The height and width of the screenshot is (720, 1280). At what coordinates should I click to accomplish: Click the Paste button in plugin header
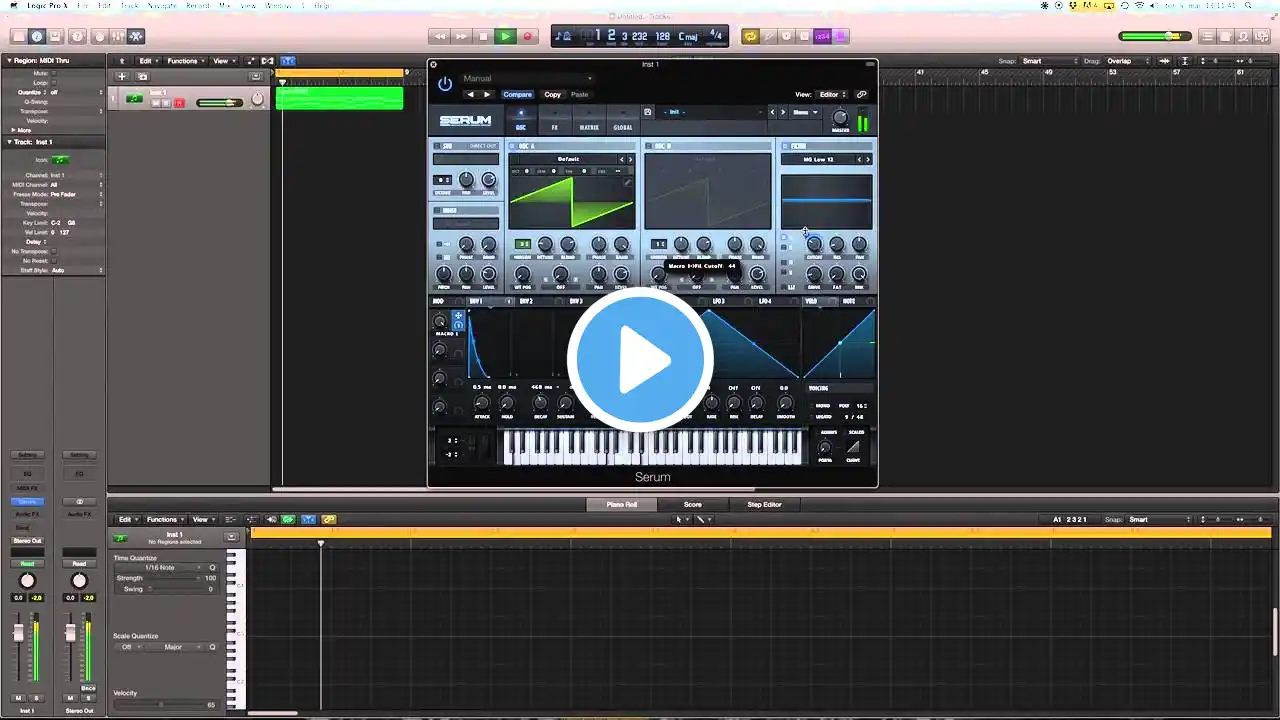pos(580,95)
